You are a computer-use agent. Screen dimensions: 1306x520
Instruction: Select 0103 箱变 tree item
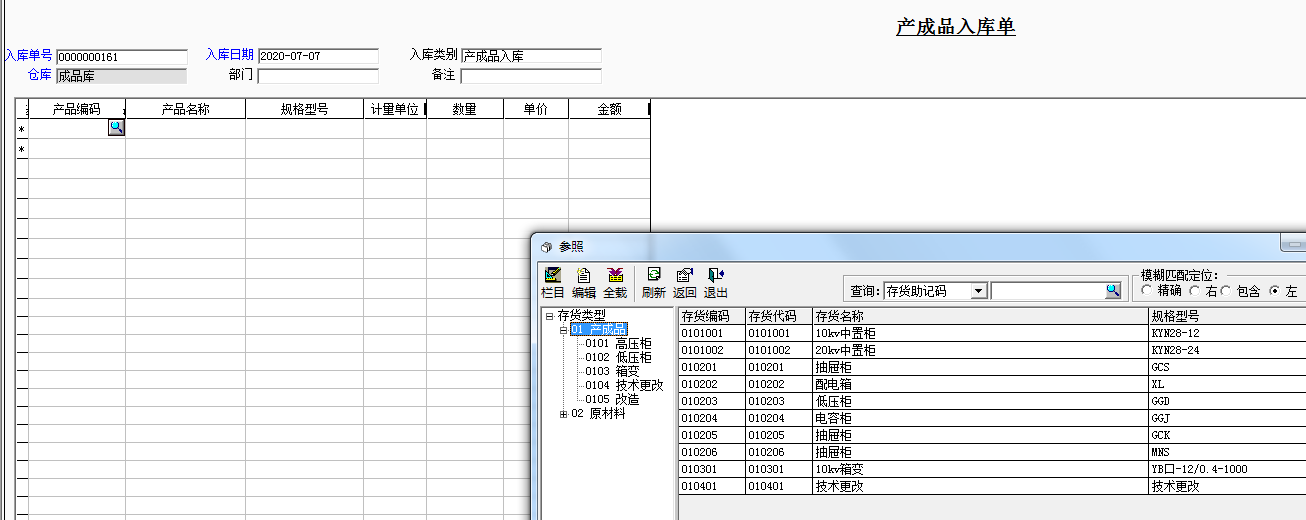pyautogui.click(x=612, y=372)
